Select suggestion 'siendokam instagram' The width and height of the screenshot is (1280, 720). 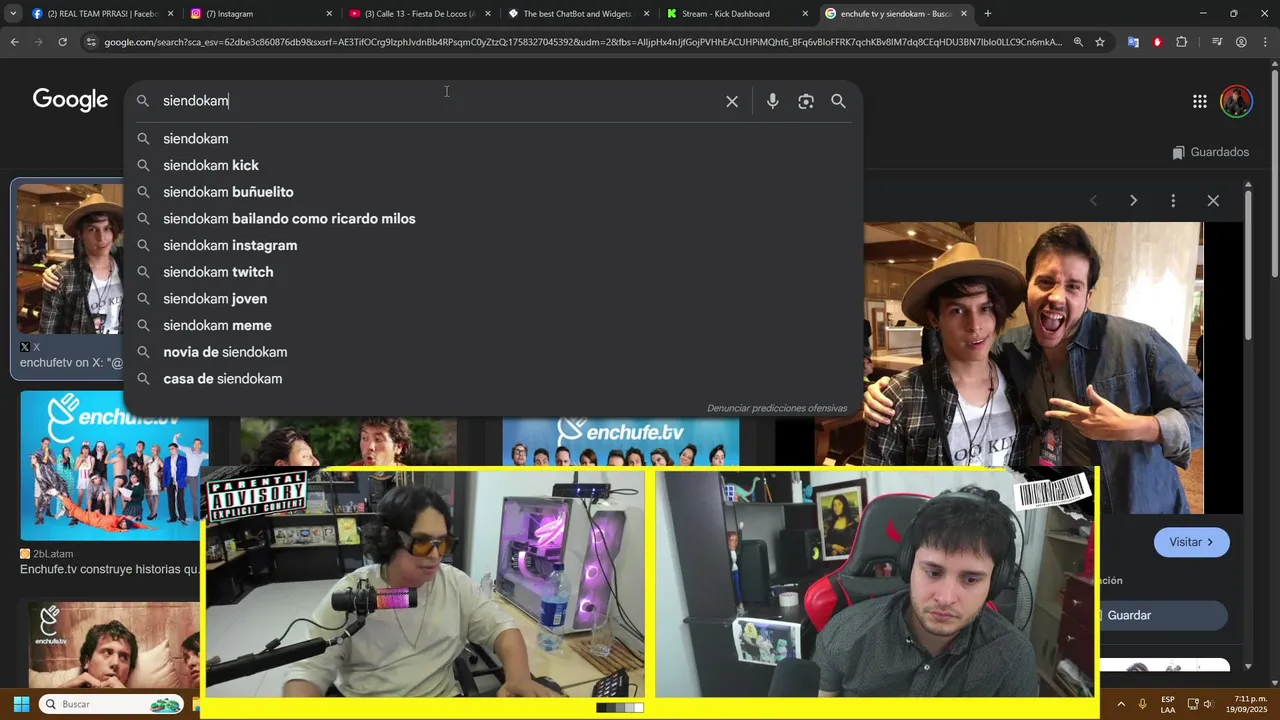coord(493,245)
